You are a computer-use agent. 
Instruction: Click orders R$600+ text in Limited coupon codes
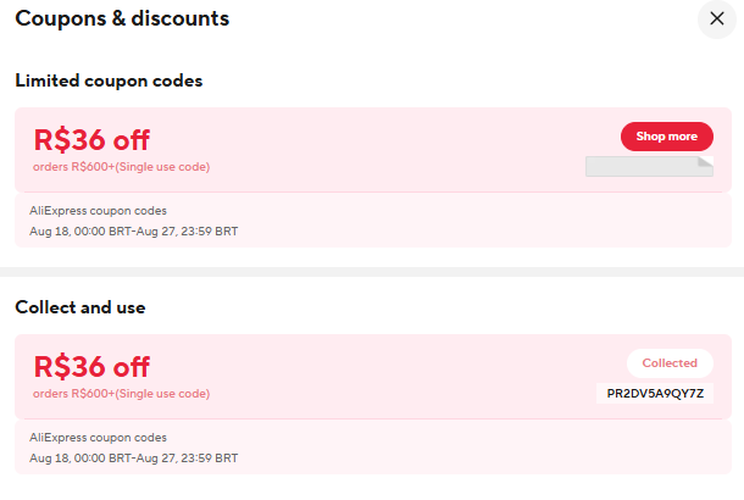121,167
